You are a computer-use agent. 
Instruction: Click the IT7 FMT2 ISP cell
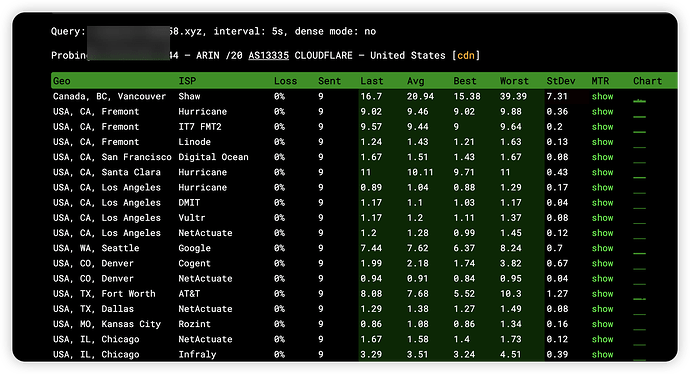point(200,127)
